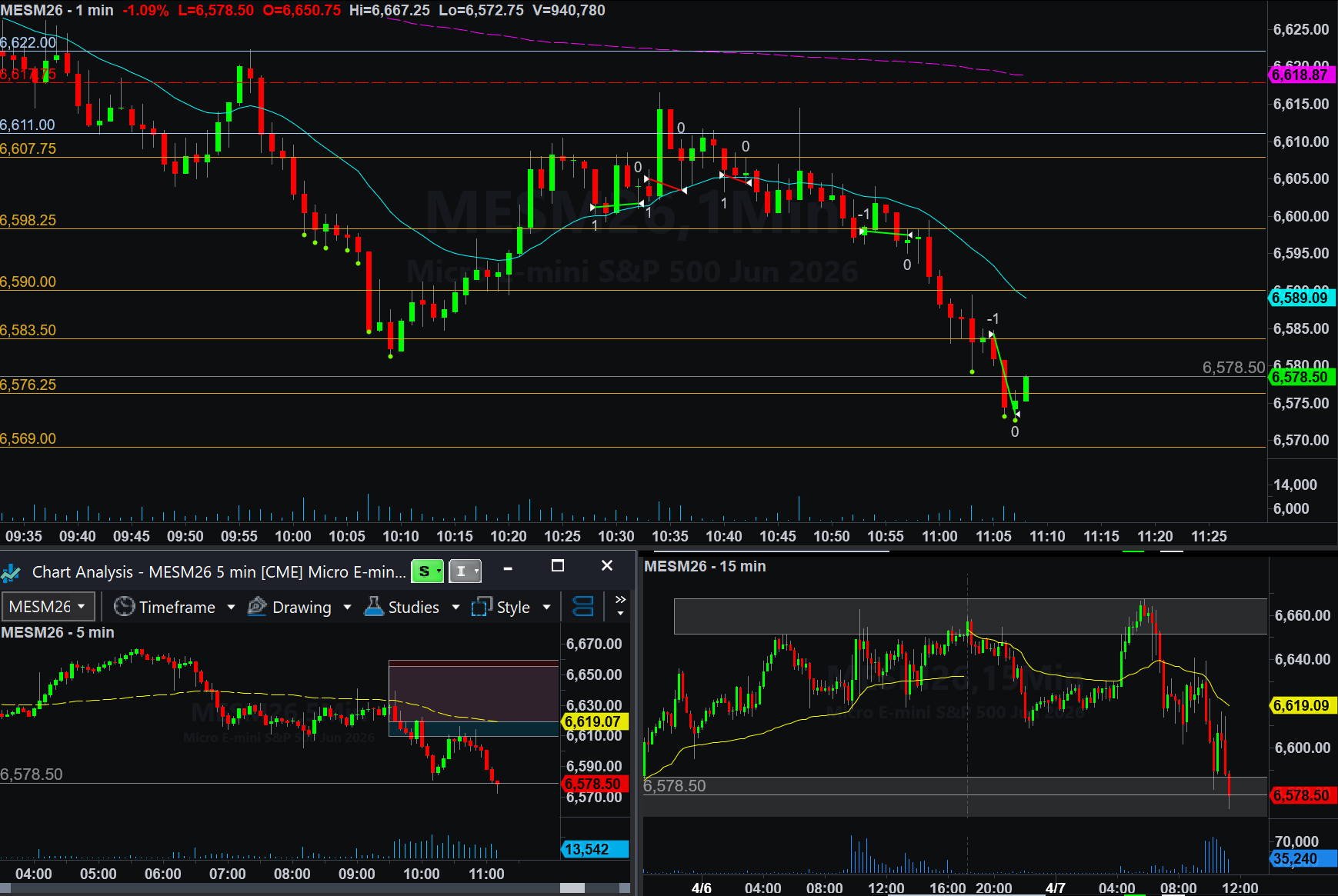Toggle the gray I interval-link button

[465, 571]
